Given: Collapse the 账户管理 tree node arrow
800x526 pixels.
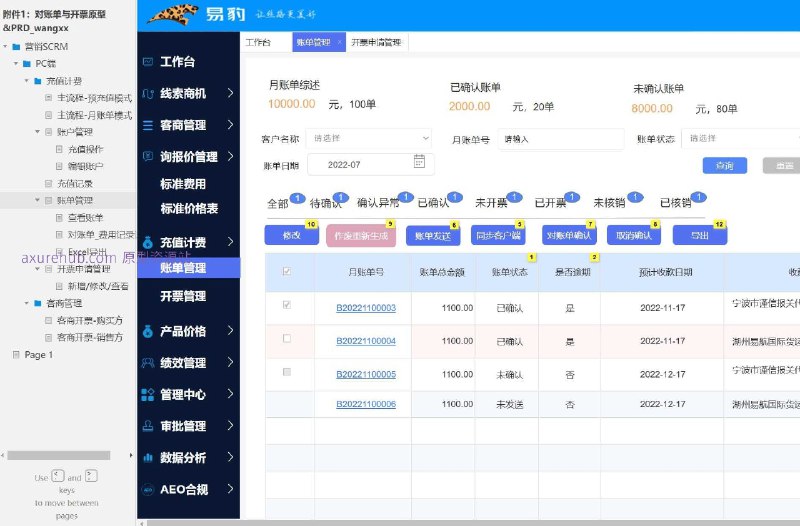Looking at the screenshot, I should pyautogui.click(x=37, y=132).
